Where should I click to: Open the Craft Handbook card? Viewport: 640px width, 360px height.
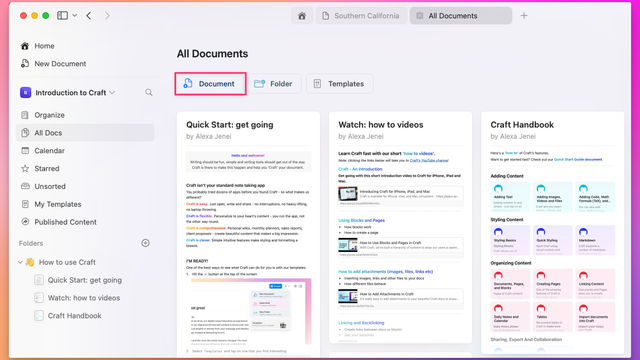pyautogui.click(x=553, y=233)
